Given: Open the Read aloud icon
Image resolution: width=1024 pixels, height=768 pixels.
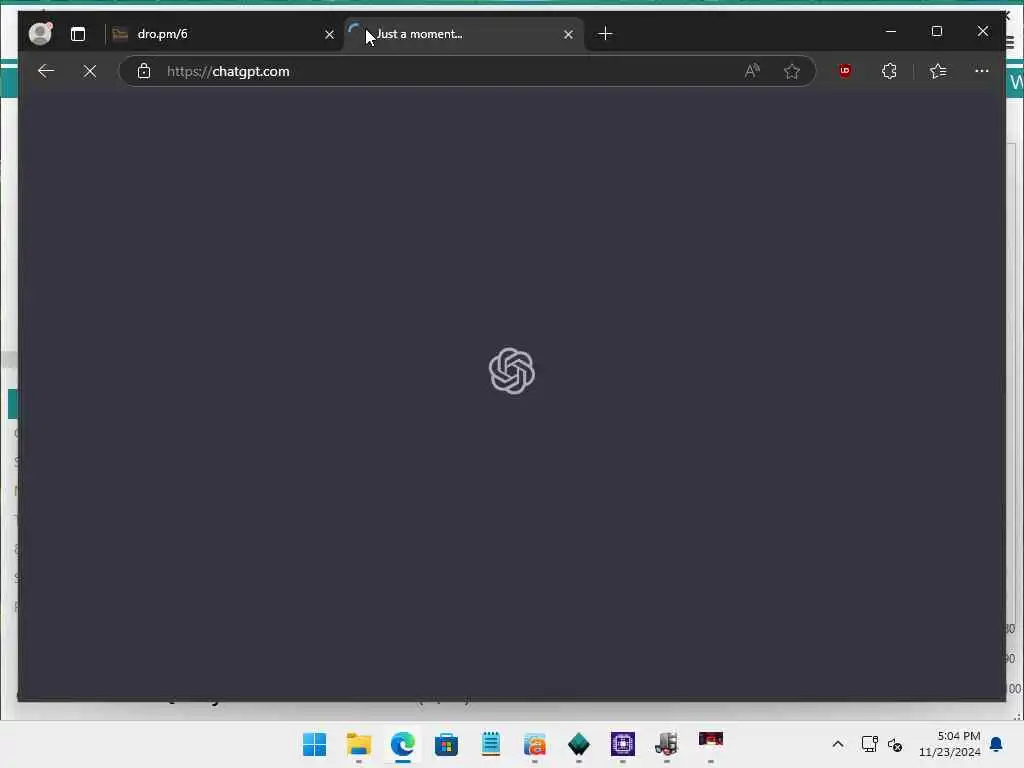Looking at the screenshot, I should (x=752, y=71).
